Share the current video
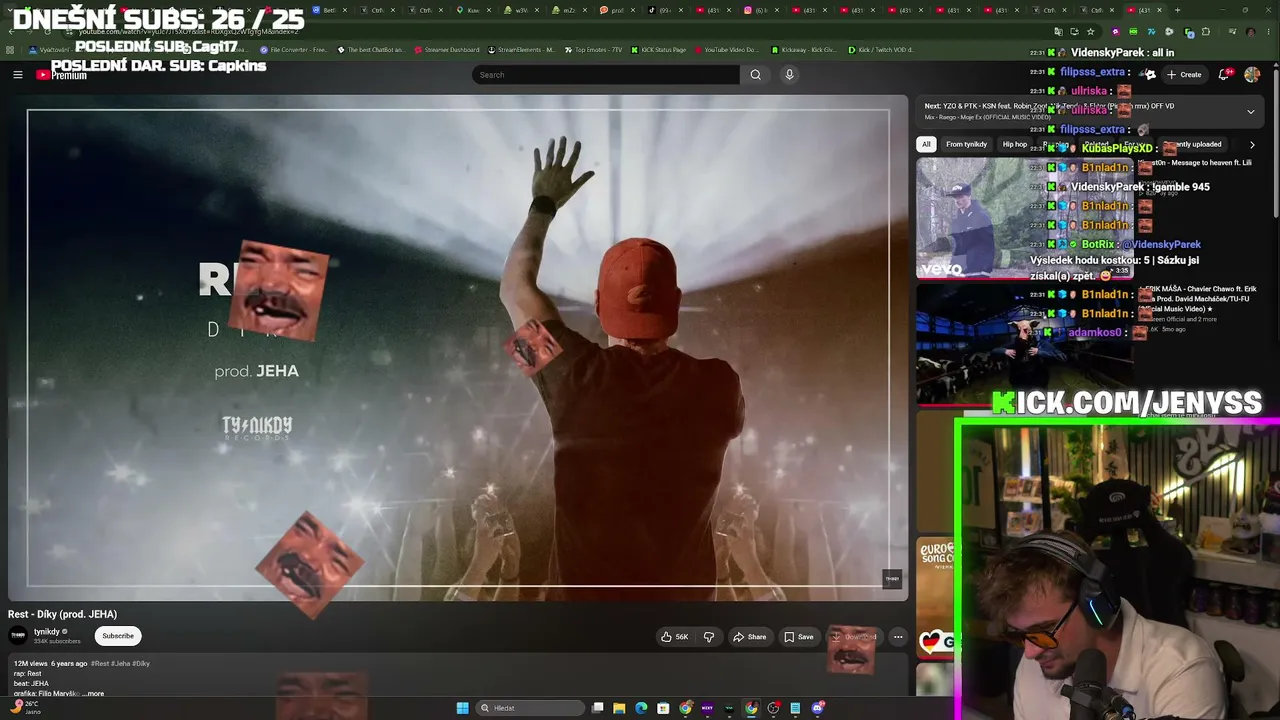This screenshot has width=1280, height=720. point(749,637)
